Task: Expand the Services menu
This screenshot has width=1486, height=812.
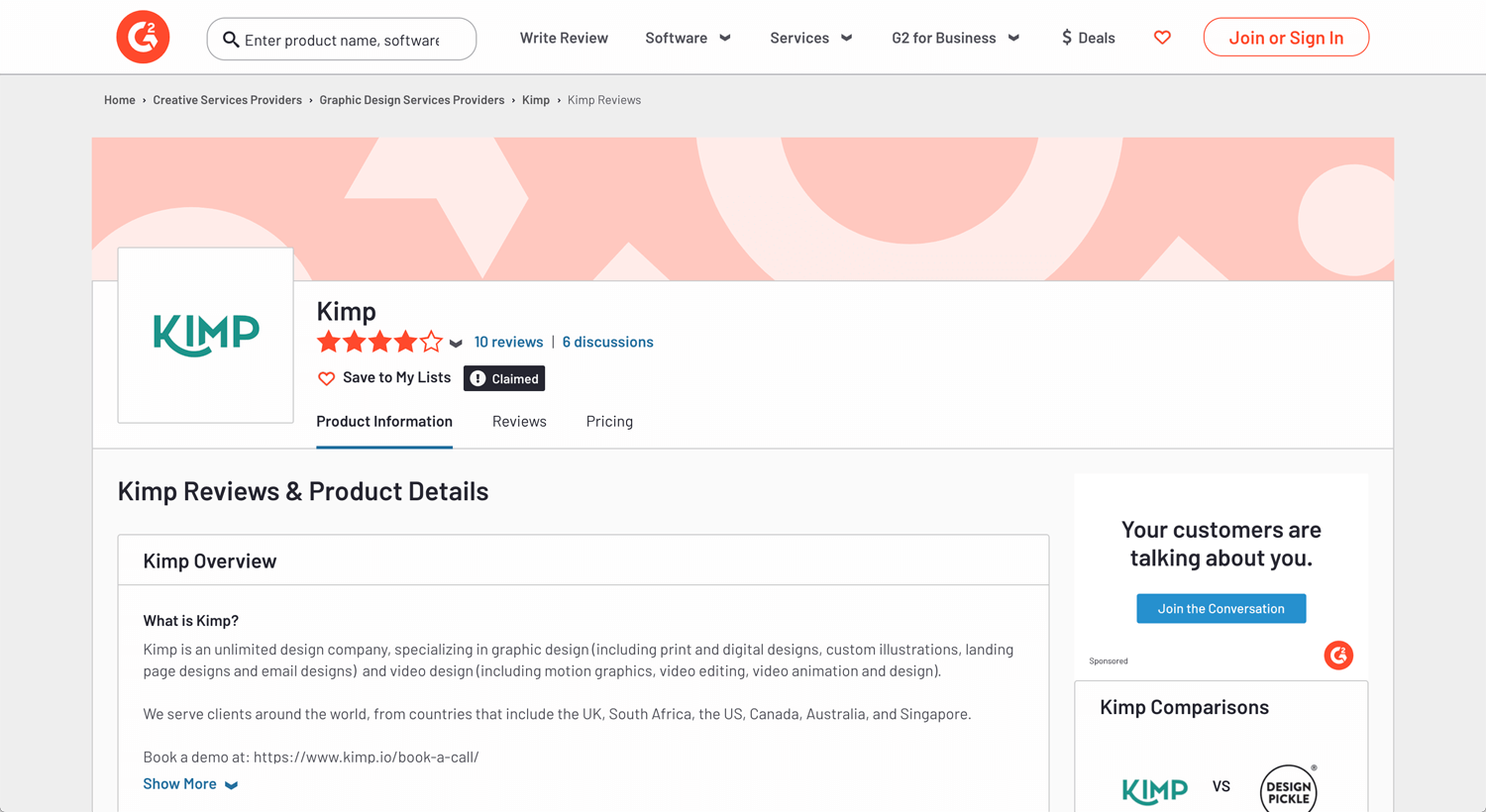Action: click(810, 38)
